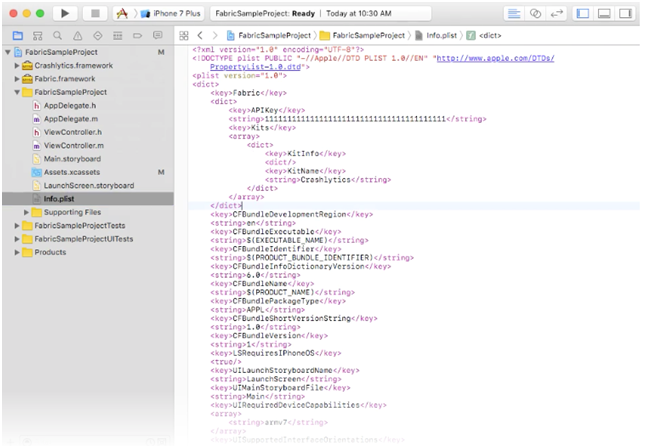Go back in editor history
Image resolution: width=646 pixels, height=448 pixels.
click(200, 35)
